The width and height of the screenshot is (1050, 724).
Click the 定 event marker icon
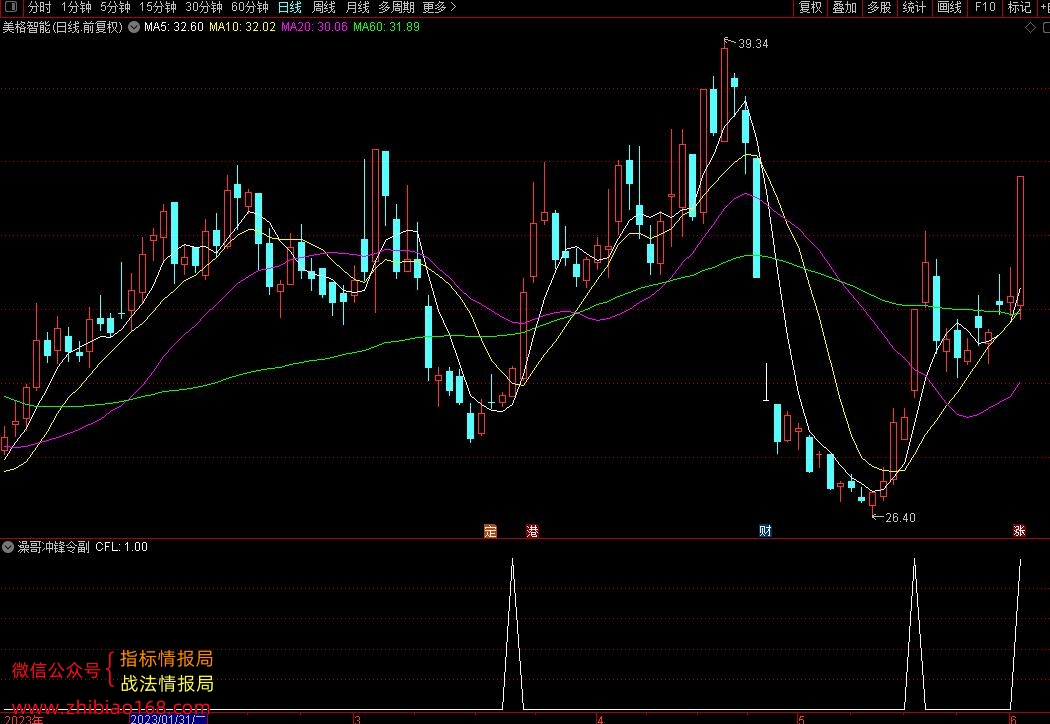[491, 531]
